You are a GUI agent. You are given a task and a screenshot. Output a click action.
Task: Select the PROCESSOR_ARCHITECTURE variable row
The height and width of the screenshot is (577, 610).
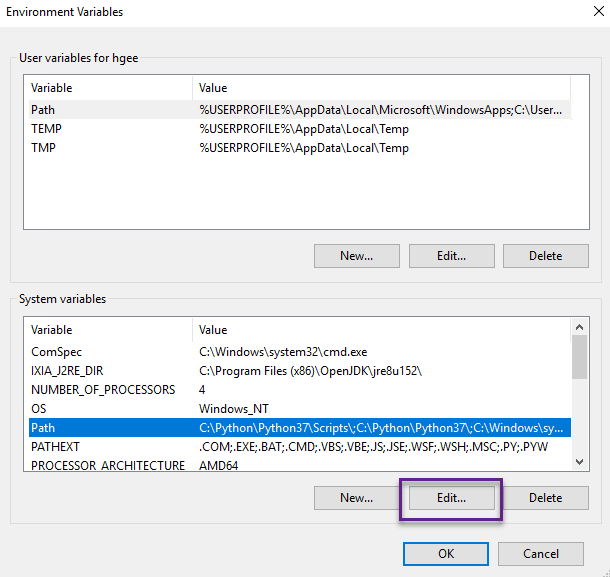tap(107, 466)
